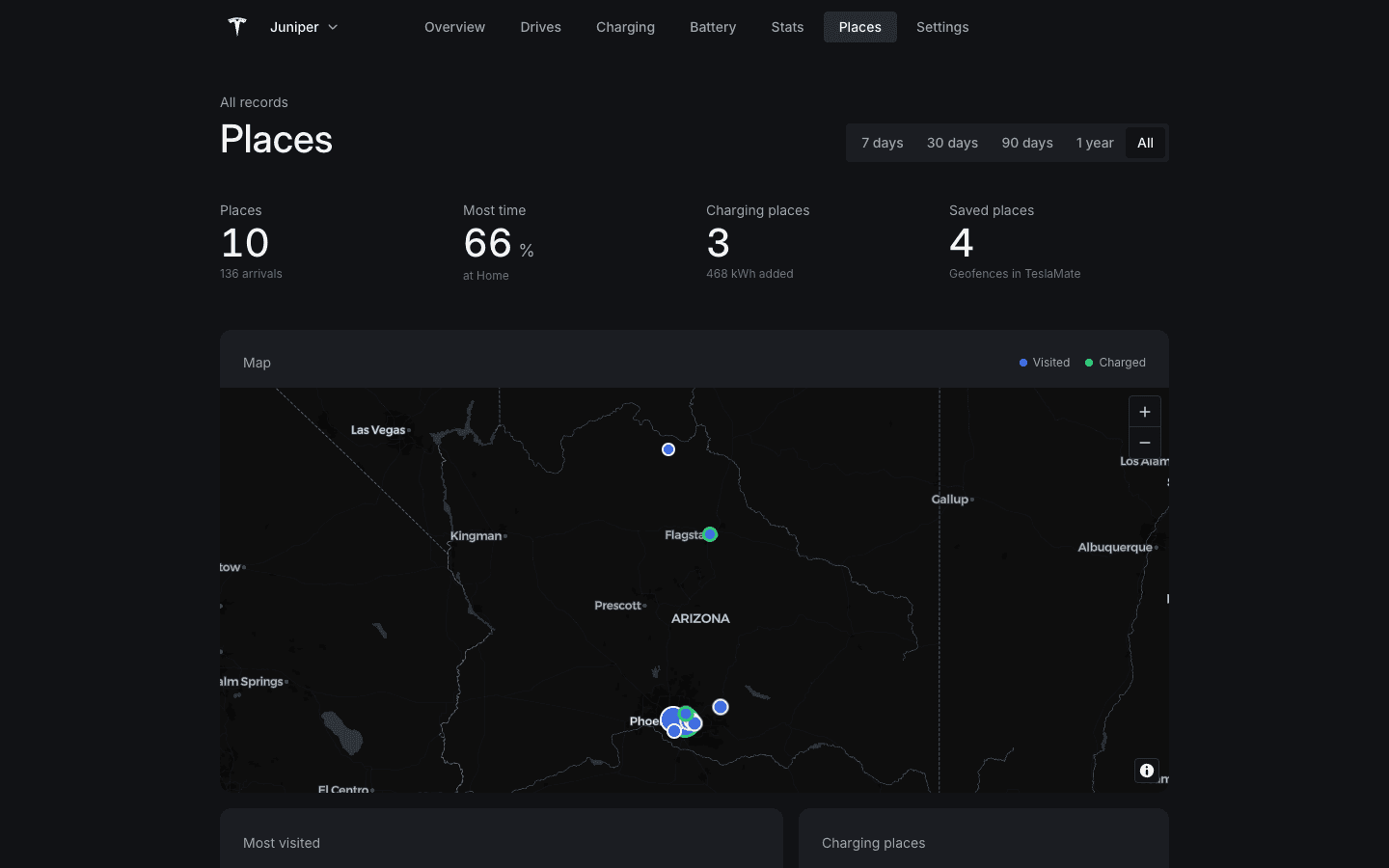Screen dimensions: 1389x868
Task: Click the 'Geofences in TeslaMate' text
Action: coord(1015,274)
